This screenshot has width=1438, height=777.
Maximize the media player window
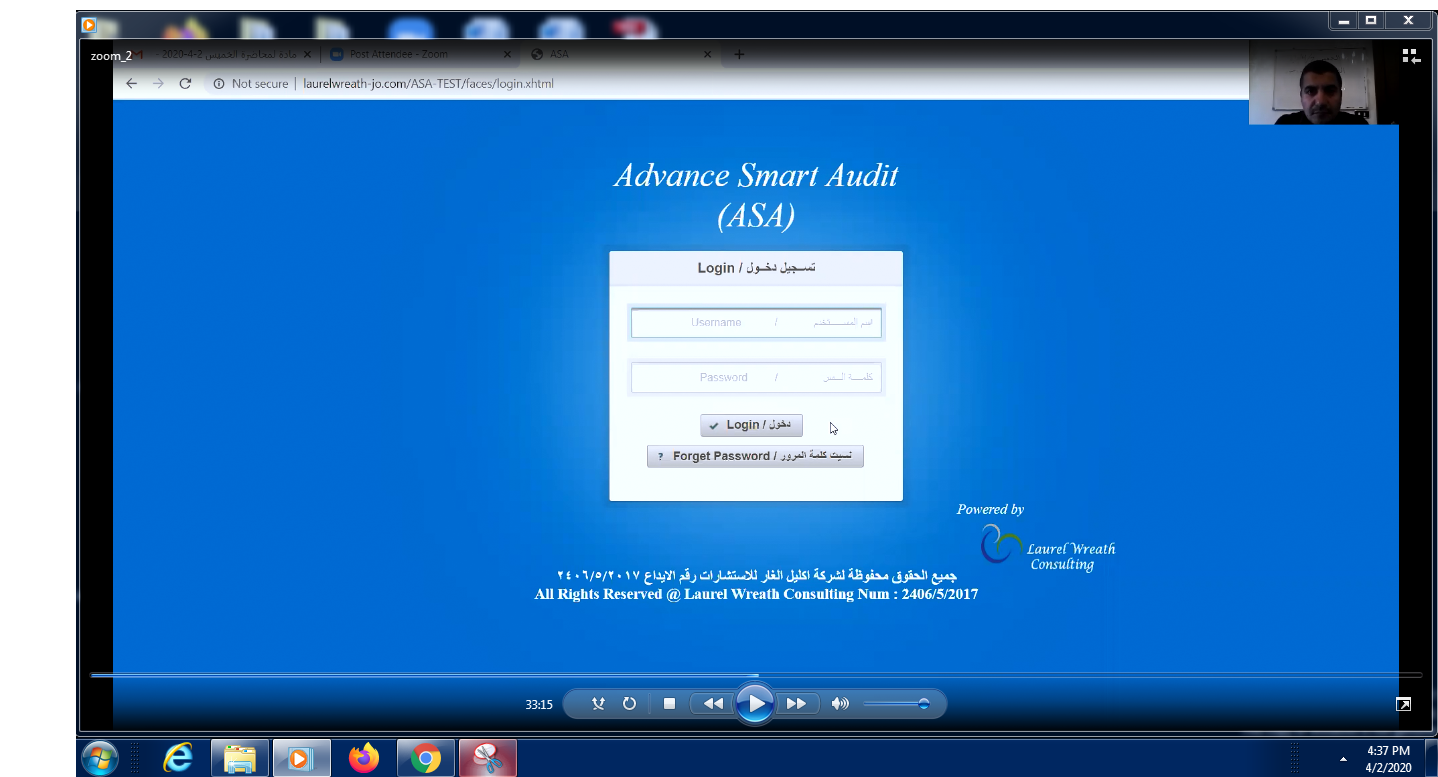pyautogui.click(x=1371, y=20)
